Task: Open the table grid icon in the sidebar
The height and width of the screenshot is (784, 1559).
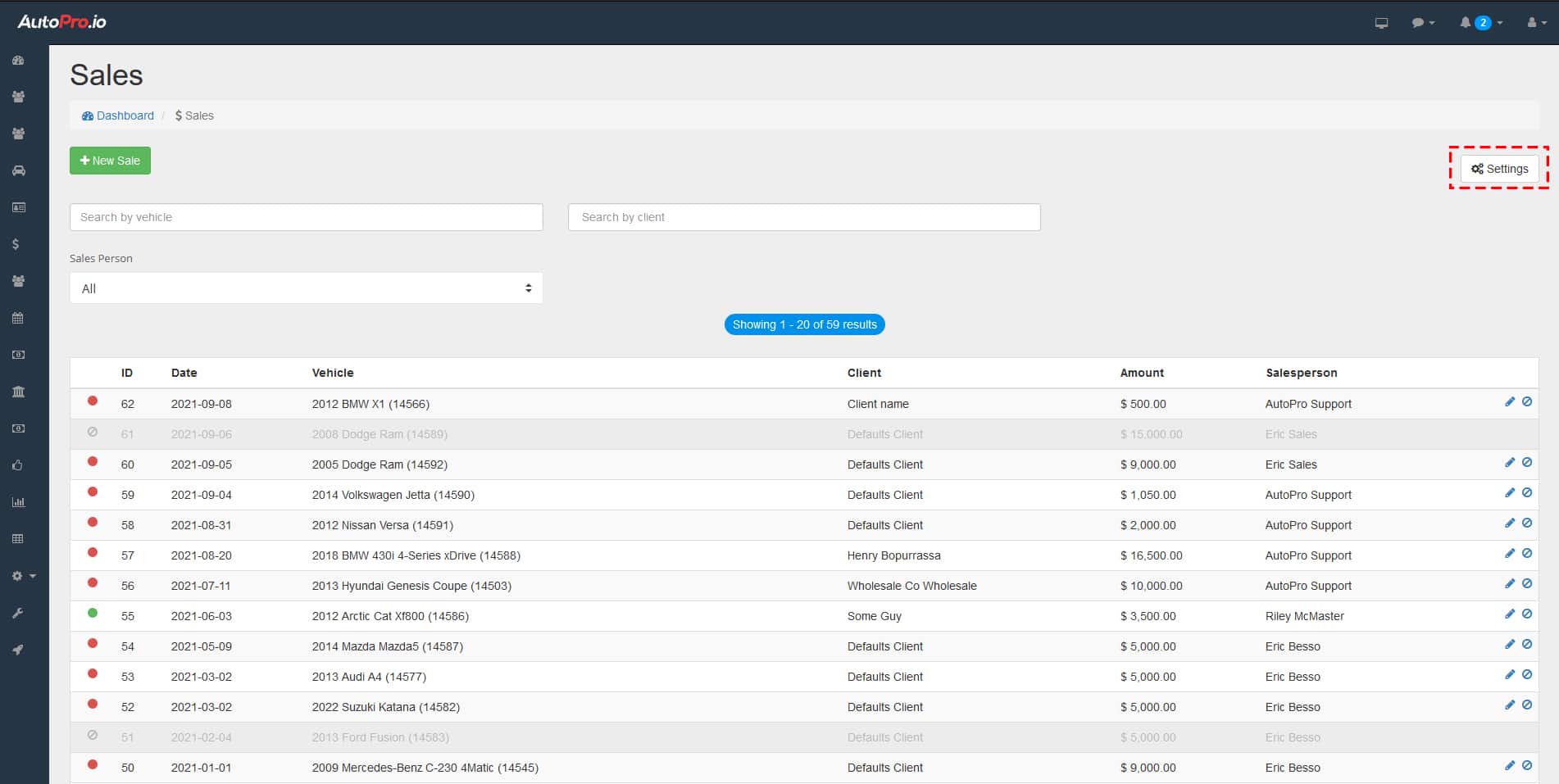Action: [18, 539]
